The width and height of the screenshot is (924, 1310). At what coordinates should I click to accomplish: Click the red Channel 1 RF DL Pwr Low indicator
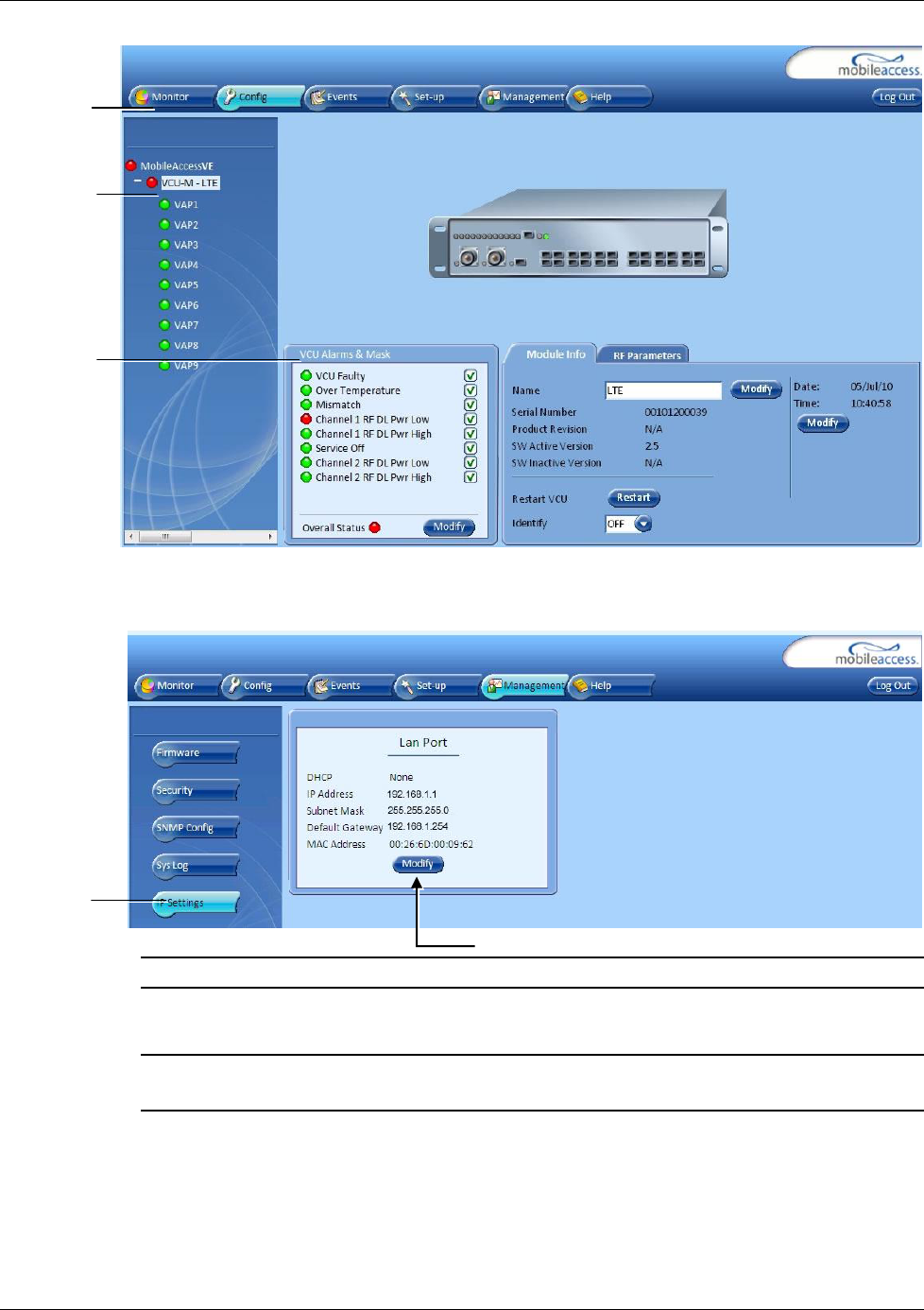click(306, 419)
